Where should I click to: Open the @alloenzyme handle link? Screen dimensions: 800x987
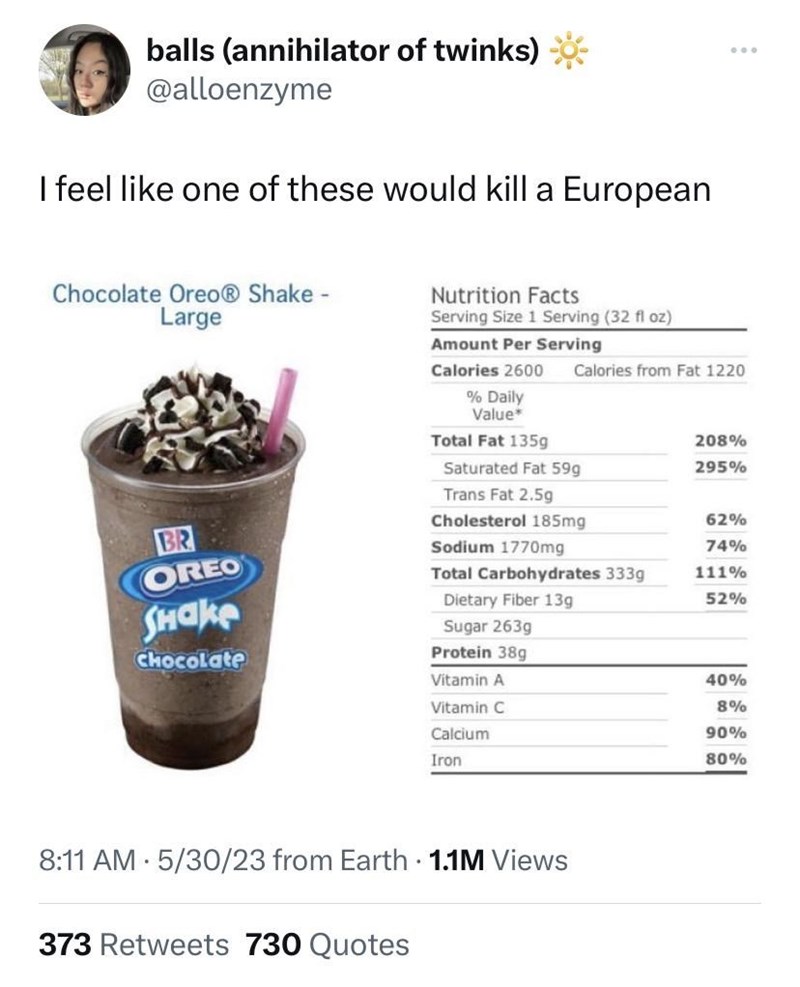click(x=238, y=89)
